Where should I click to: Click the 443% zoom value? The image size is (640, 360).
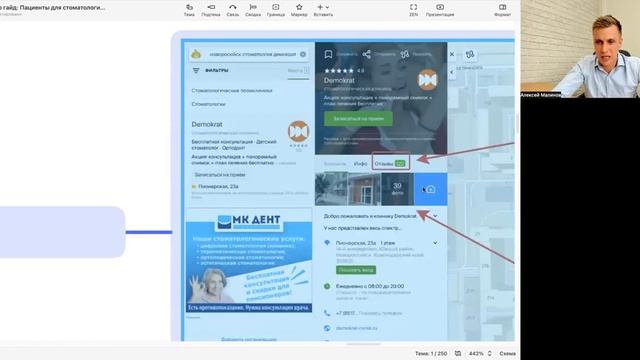[476, 353]
